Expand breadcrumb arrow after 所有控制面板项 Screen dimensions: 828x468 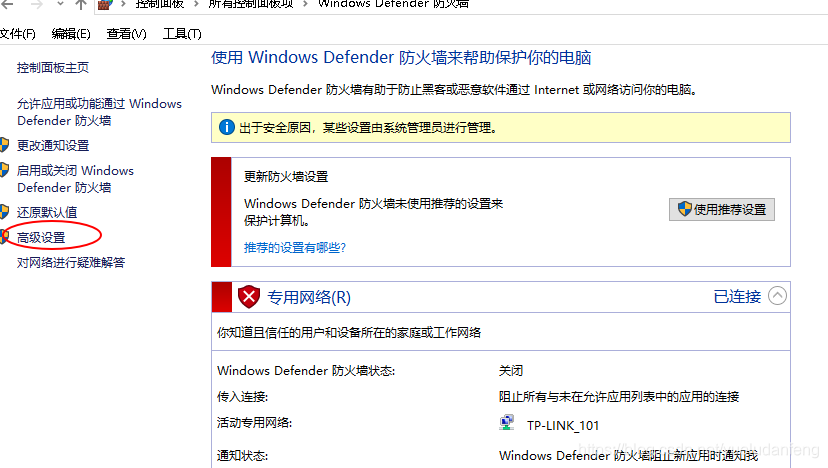[x=305, y=4]
